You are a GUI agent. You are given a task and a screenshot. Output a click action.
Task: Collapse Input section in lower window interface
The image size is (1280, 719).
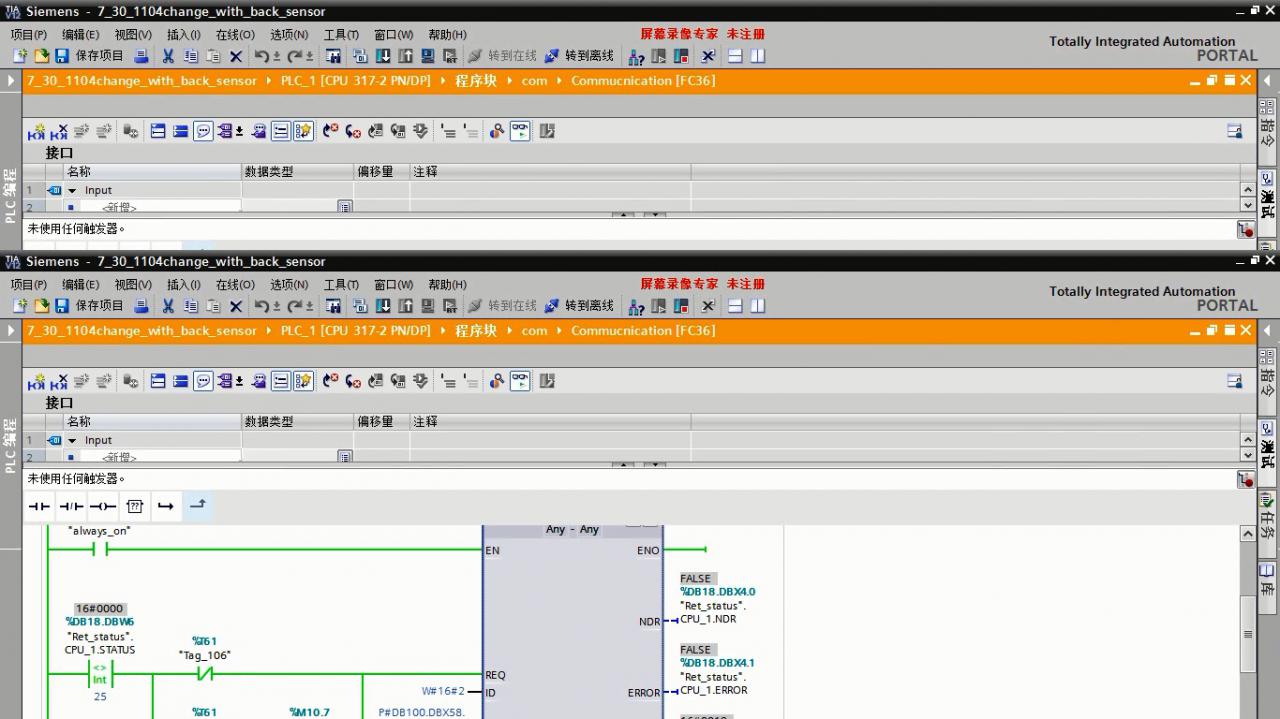(x=72, y=440)
